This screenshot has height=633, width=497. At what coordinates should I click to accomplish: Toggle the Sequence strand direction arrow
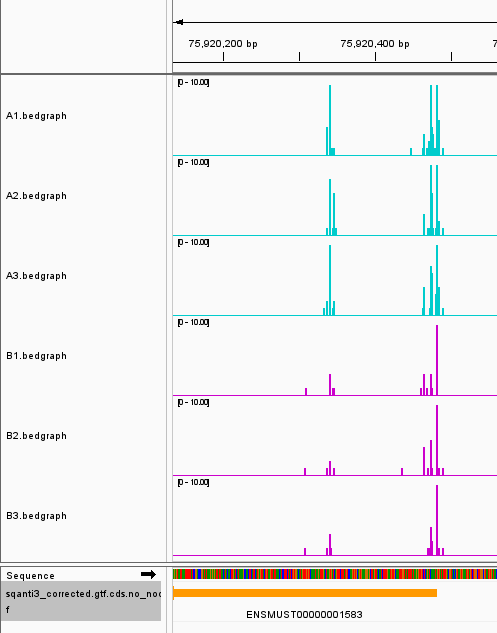point(148,574)
